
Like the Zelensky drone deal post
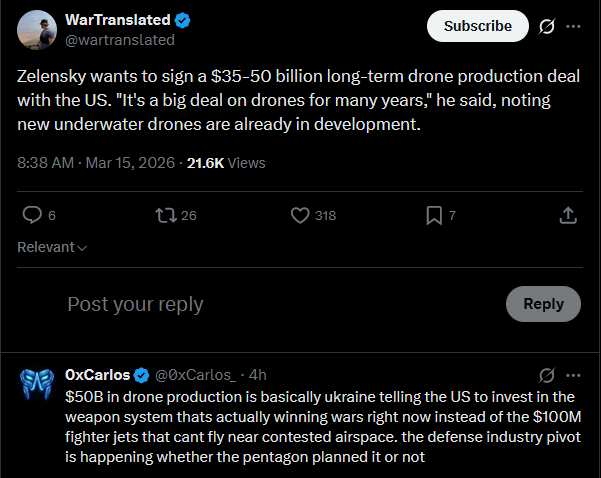[x=299, y=215]
